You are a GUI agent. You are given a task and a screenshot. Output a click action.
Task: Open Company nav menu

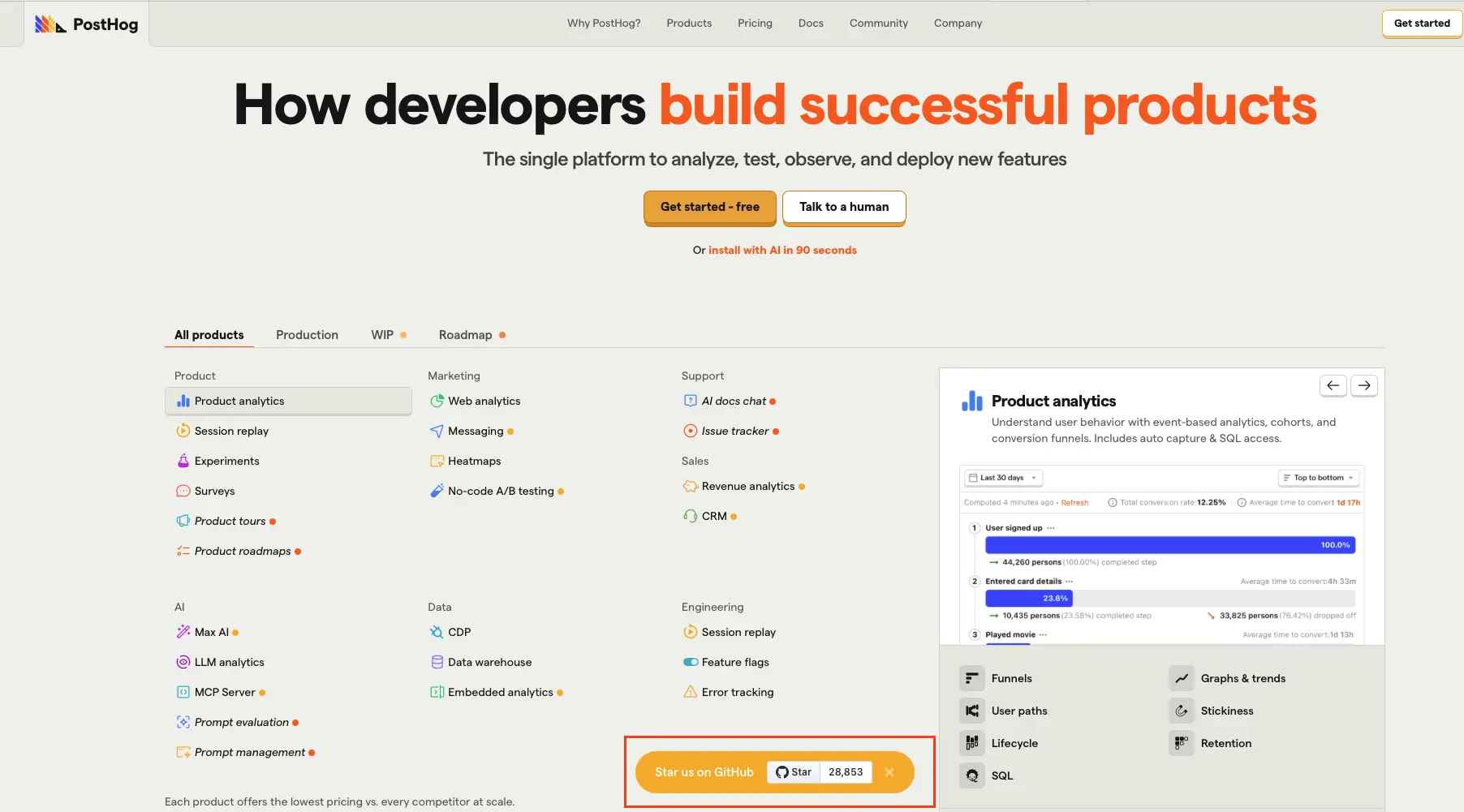(x=958, y=23)
